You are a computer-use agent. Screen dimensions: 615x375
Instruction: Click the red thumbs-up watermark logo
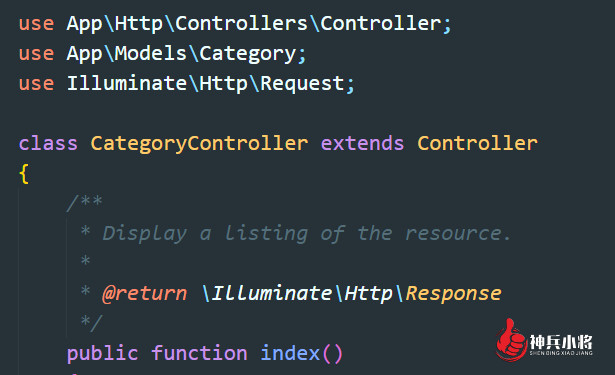pos(511,340)
